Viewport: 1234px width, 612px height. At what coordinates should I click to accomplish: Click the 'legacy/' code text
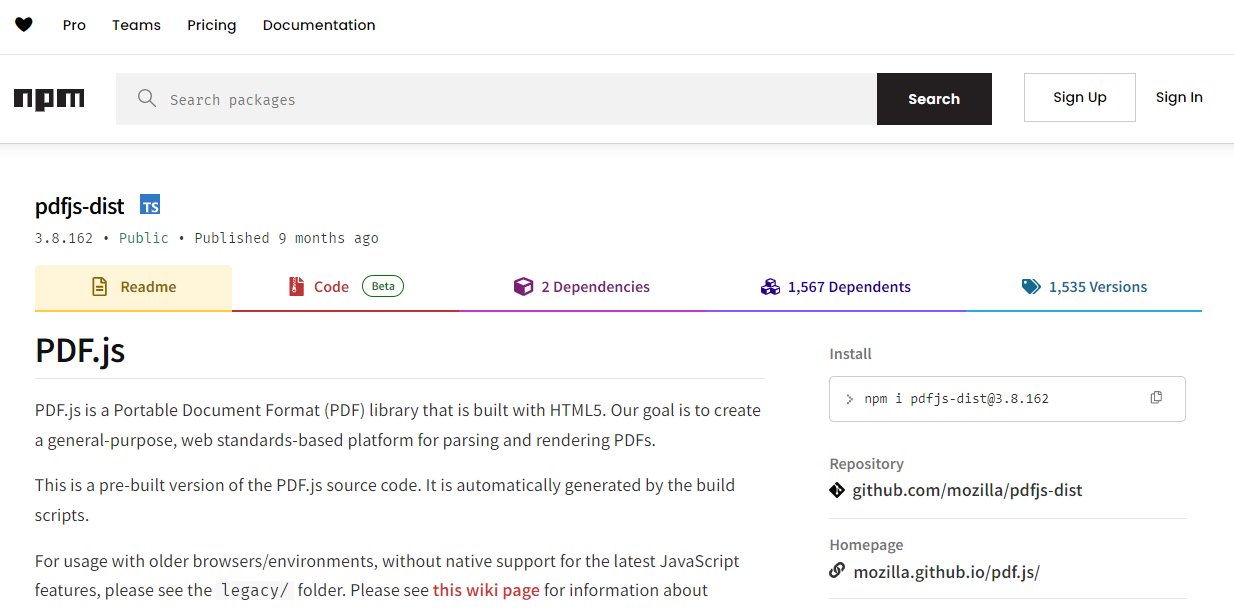tap(255, 590)
